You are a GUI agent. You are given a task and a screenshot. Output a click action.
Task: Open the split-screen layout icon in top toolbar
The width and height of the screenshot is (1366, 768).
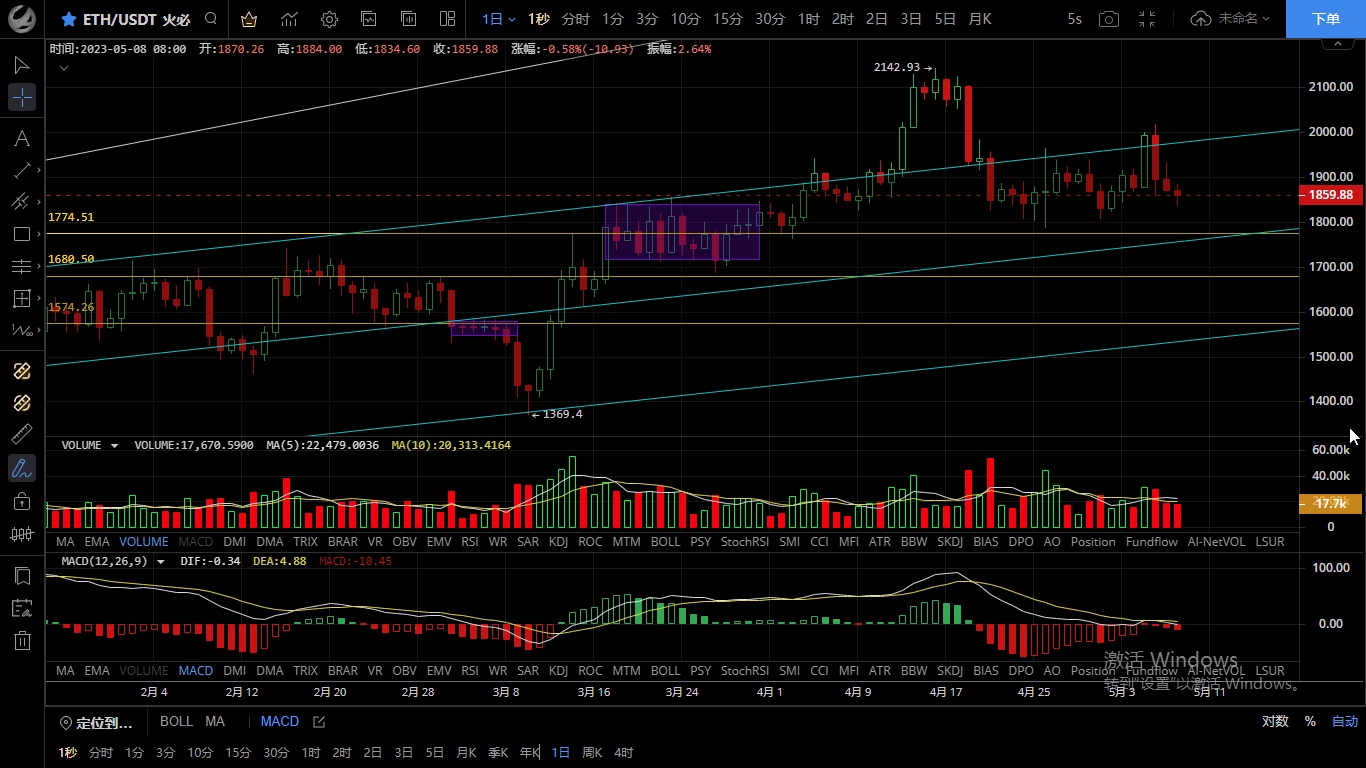[x=447, y=19]
